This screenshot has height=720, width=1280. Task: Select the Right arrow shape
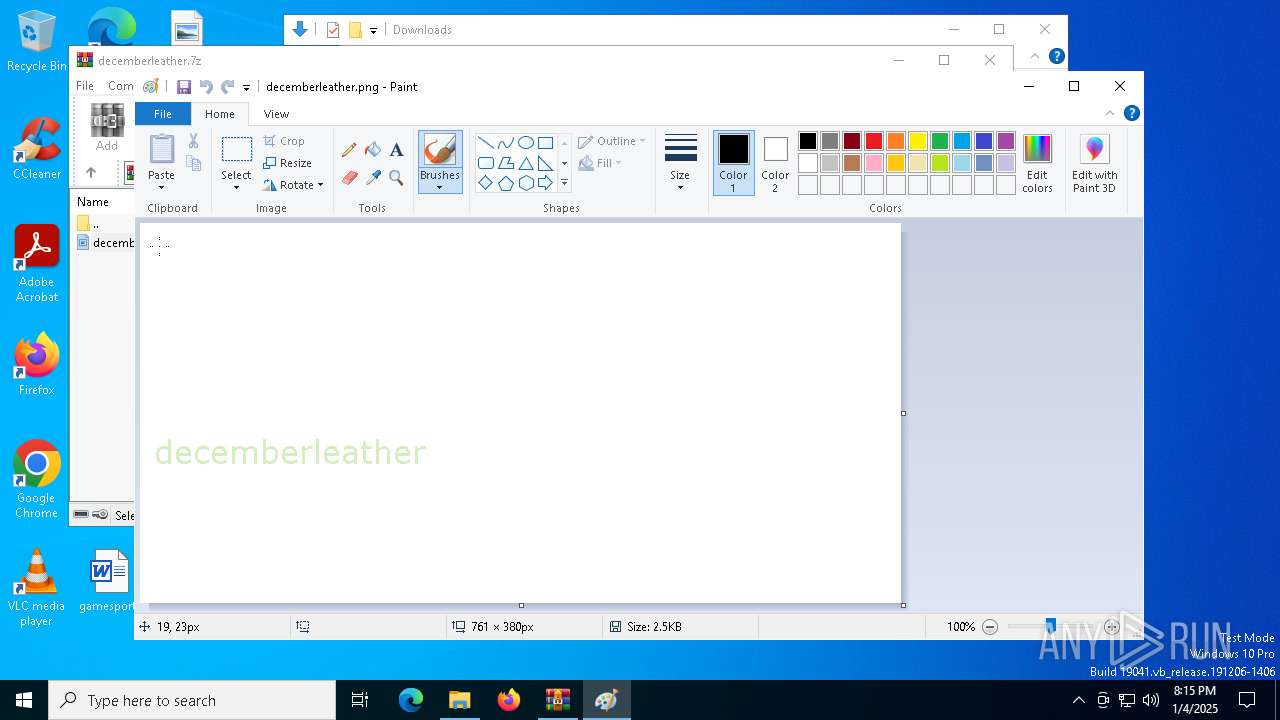[546, 183]
